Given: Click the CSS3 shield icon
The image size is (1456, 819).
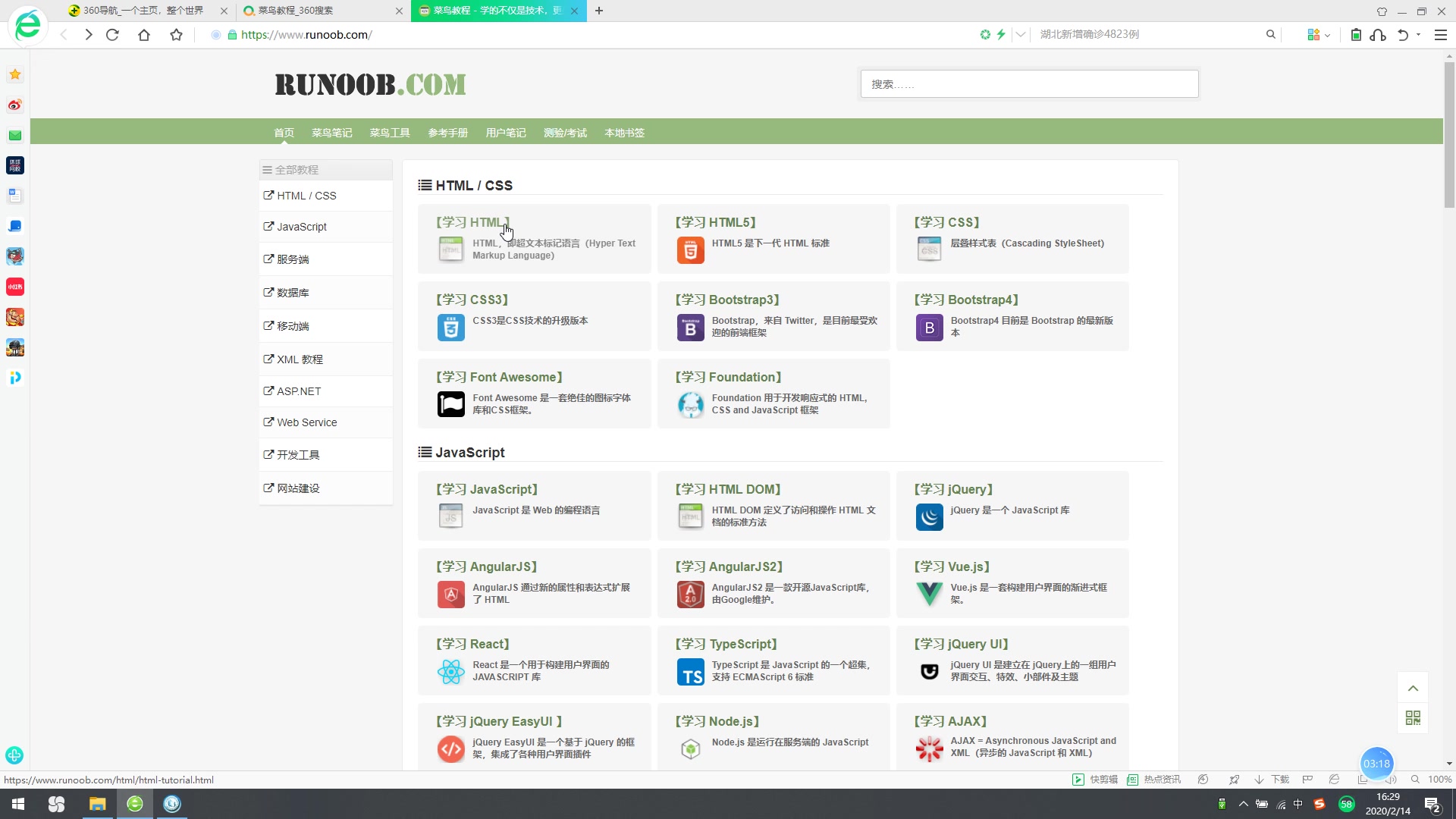Looking at the screenshot, I should coord(450,327).
